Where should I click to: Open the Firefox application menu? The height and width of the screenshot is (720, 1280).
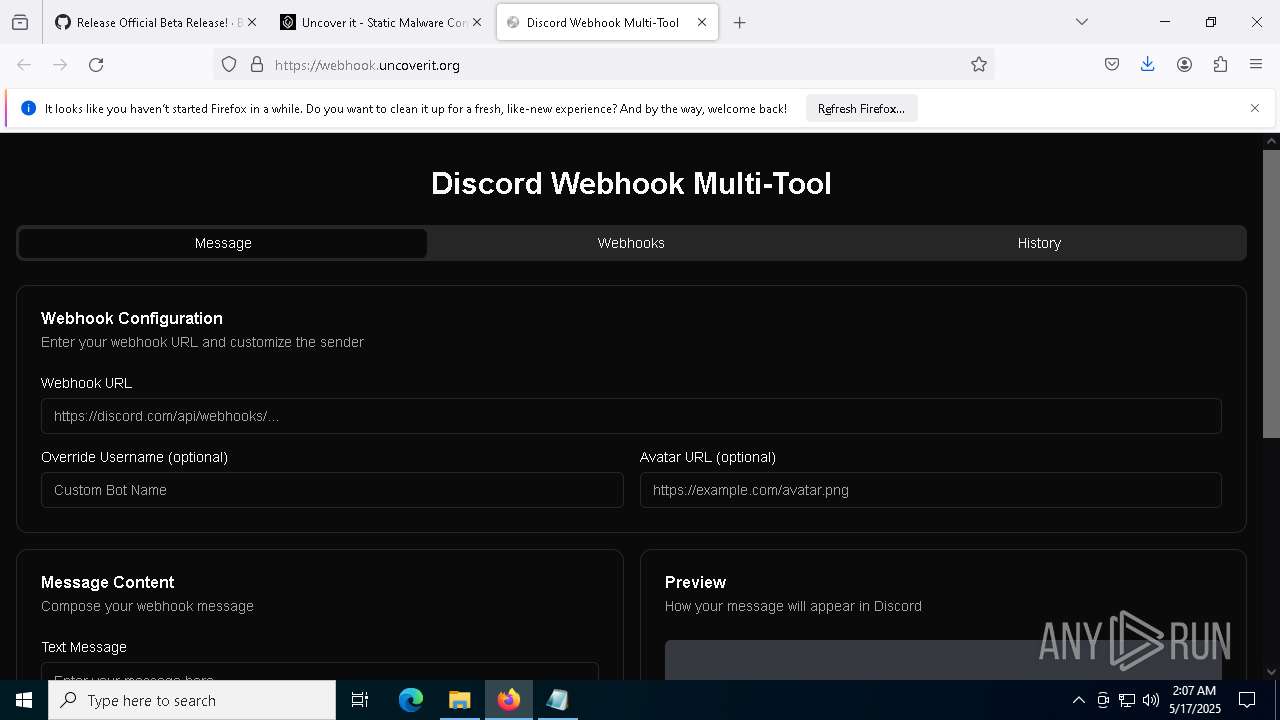[x=1256, y=65]
